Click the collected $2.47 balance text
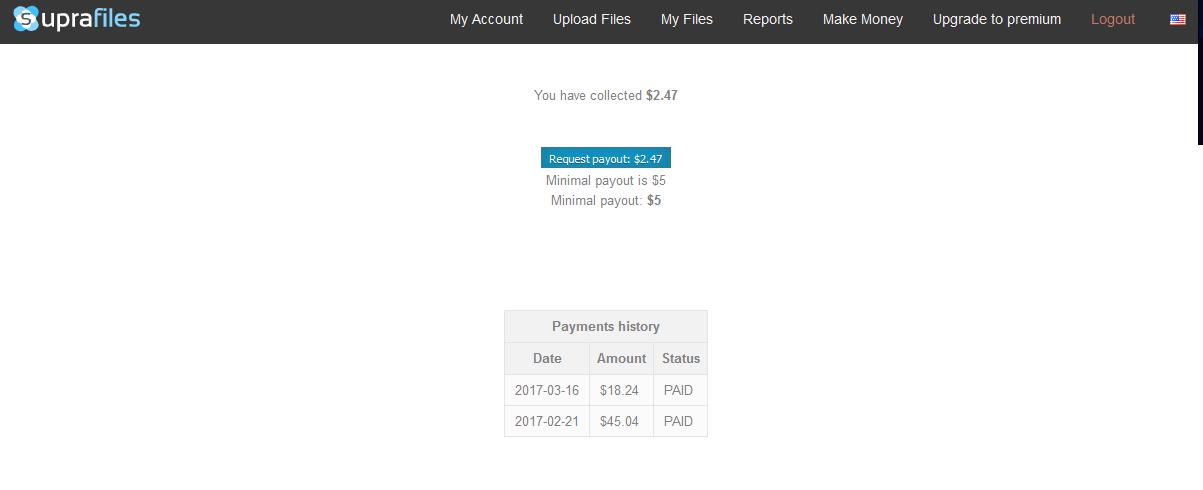Viewport: 1203px width, 490px height. [x=661, y=96]
